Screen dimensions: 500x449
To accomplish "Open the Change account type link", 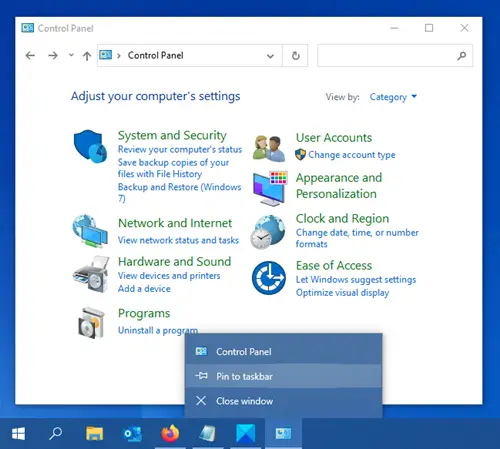I will (x=351, y=155).
